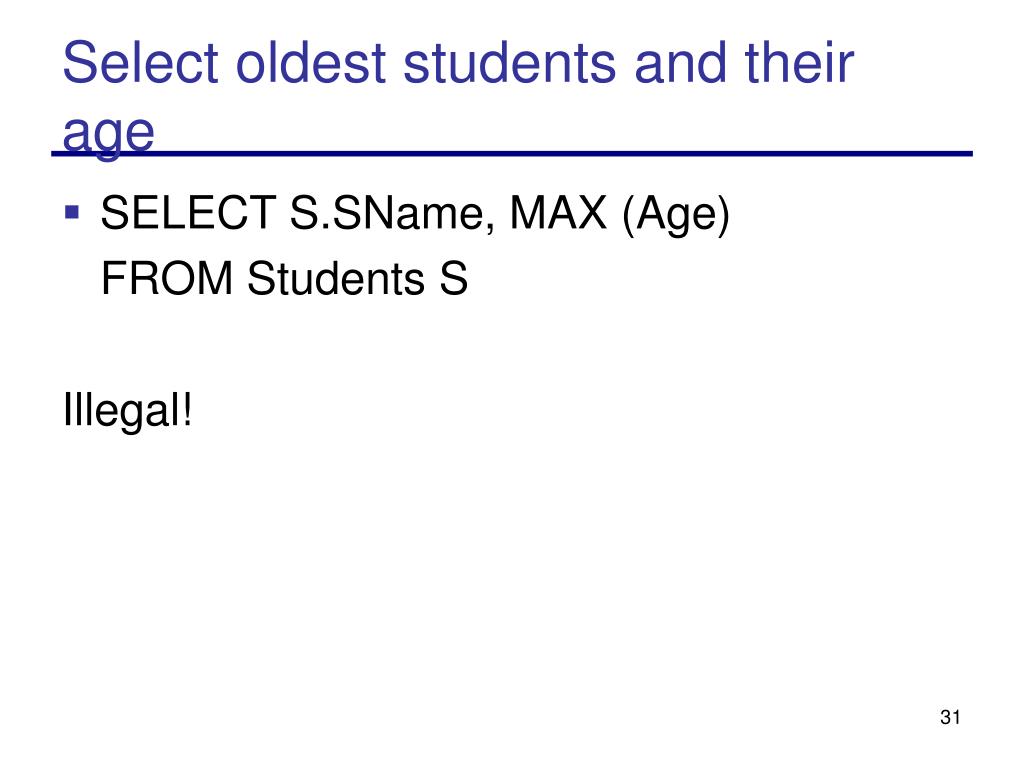Click the word "their" in the title
This screenshot has height=768, width=1024.
coord(799,63)
